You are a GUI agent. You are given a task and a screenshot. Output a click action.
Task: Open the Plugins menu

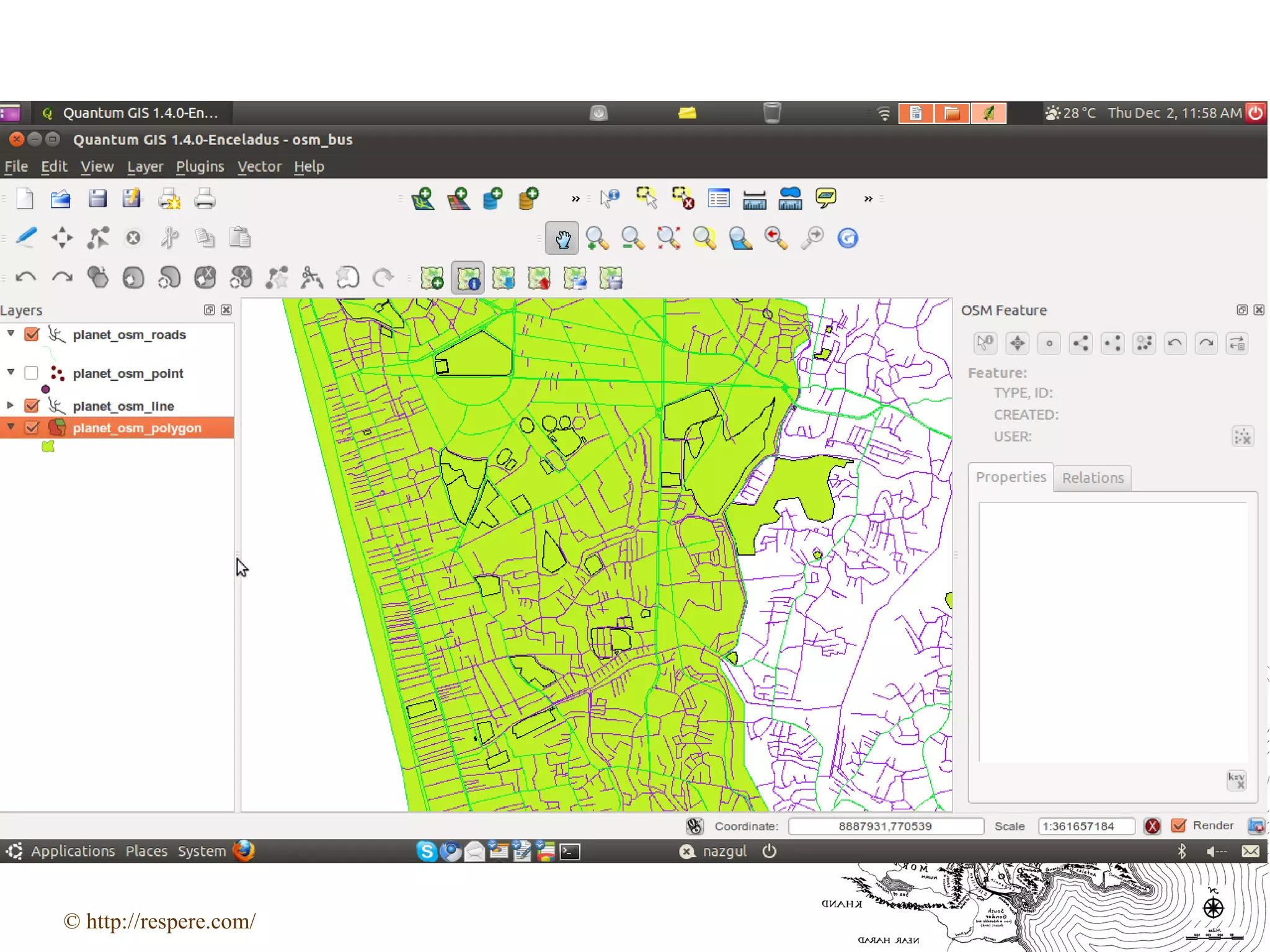click(200, 166)
